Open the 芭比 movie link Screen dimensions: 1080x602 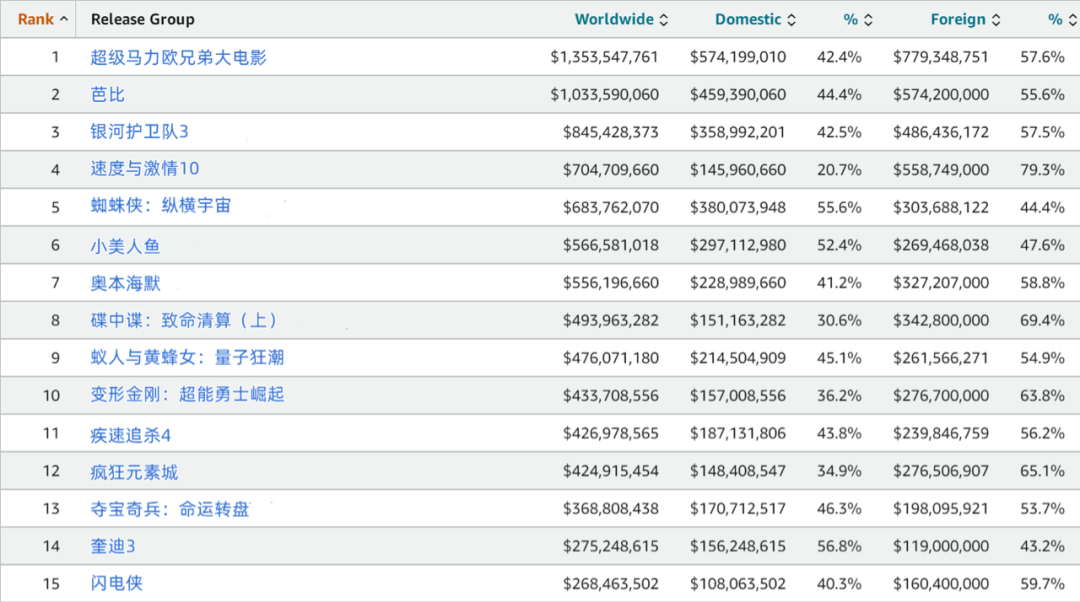click(x=108, y=95)
